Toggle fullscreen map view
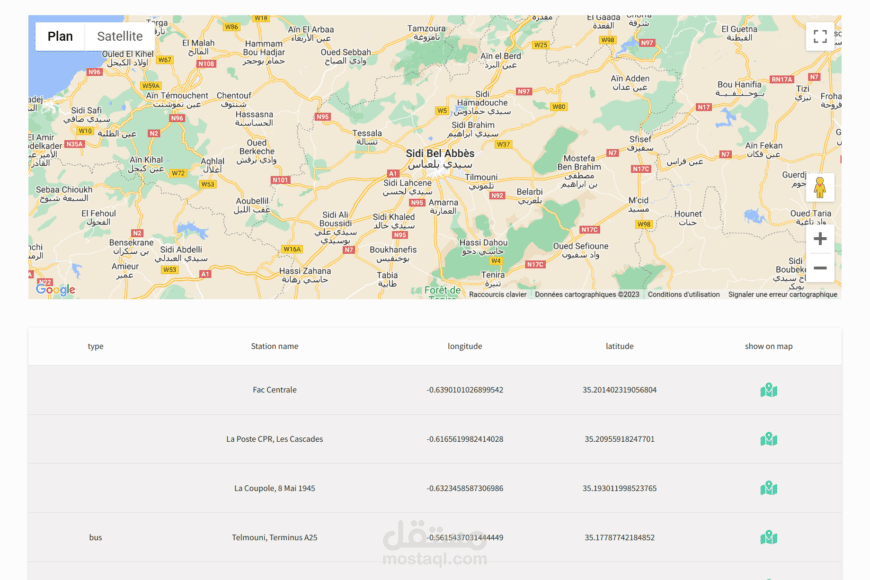This screenshot has width=870, height=580. pos(820,37)
